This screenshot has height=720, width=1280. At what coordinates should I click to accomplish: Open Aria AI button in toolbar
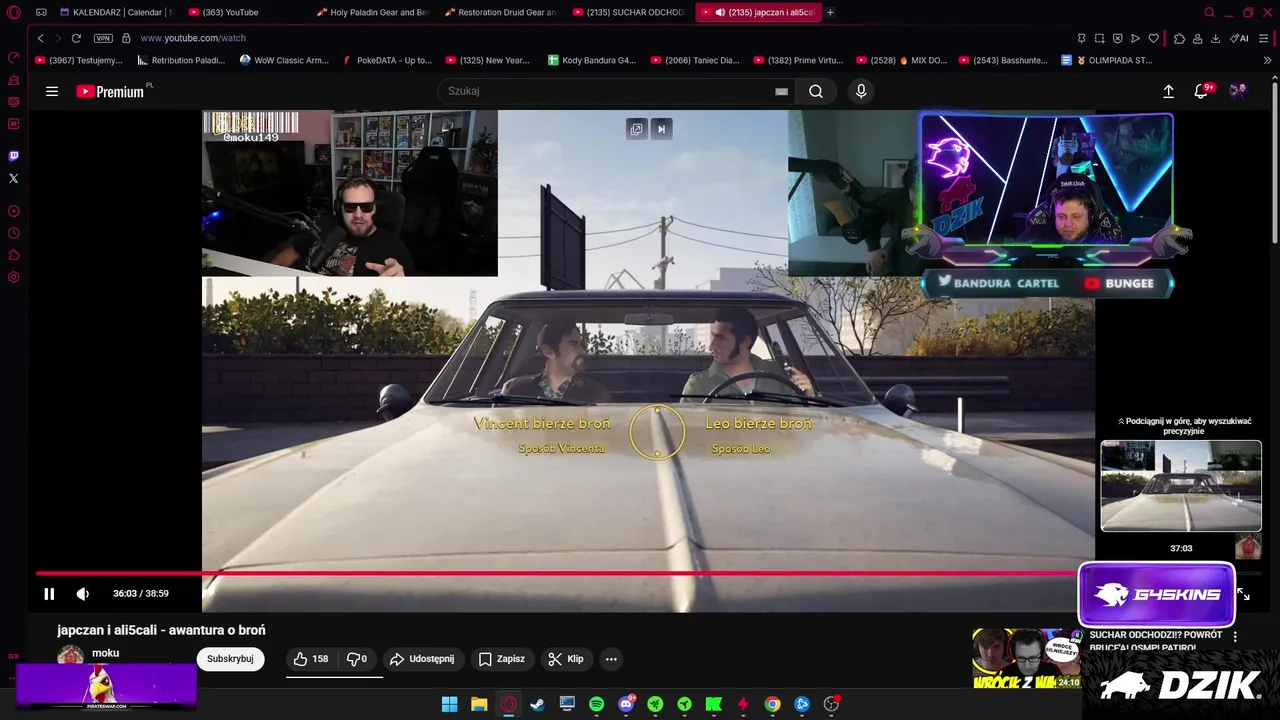point(1239,38)
